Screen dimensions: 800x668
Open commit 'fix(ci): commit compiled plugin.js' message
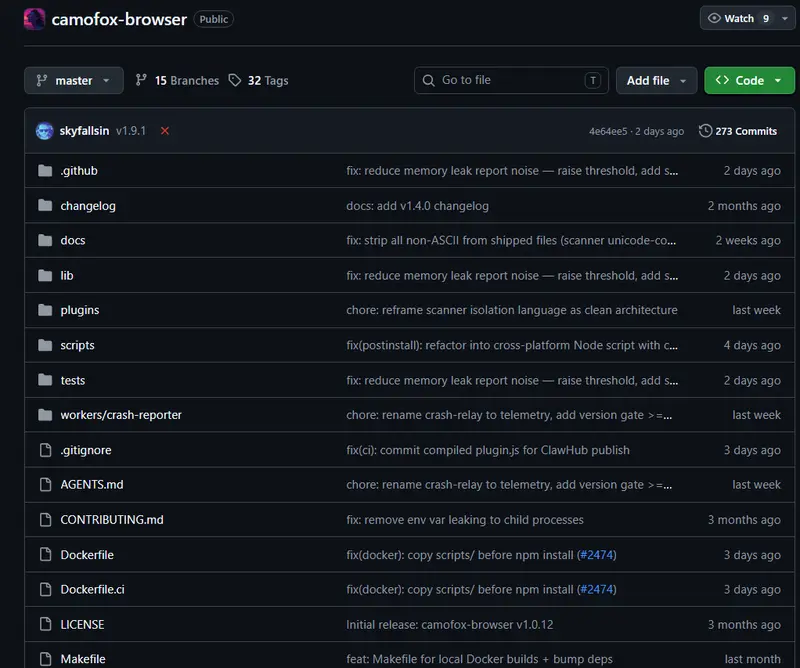click(x=488, y=450)
